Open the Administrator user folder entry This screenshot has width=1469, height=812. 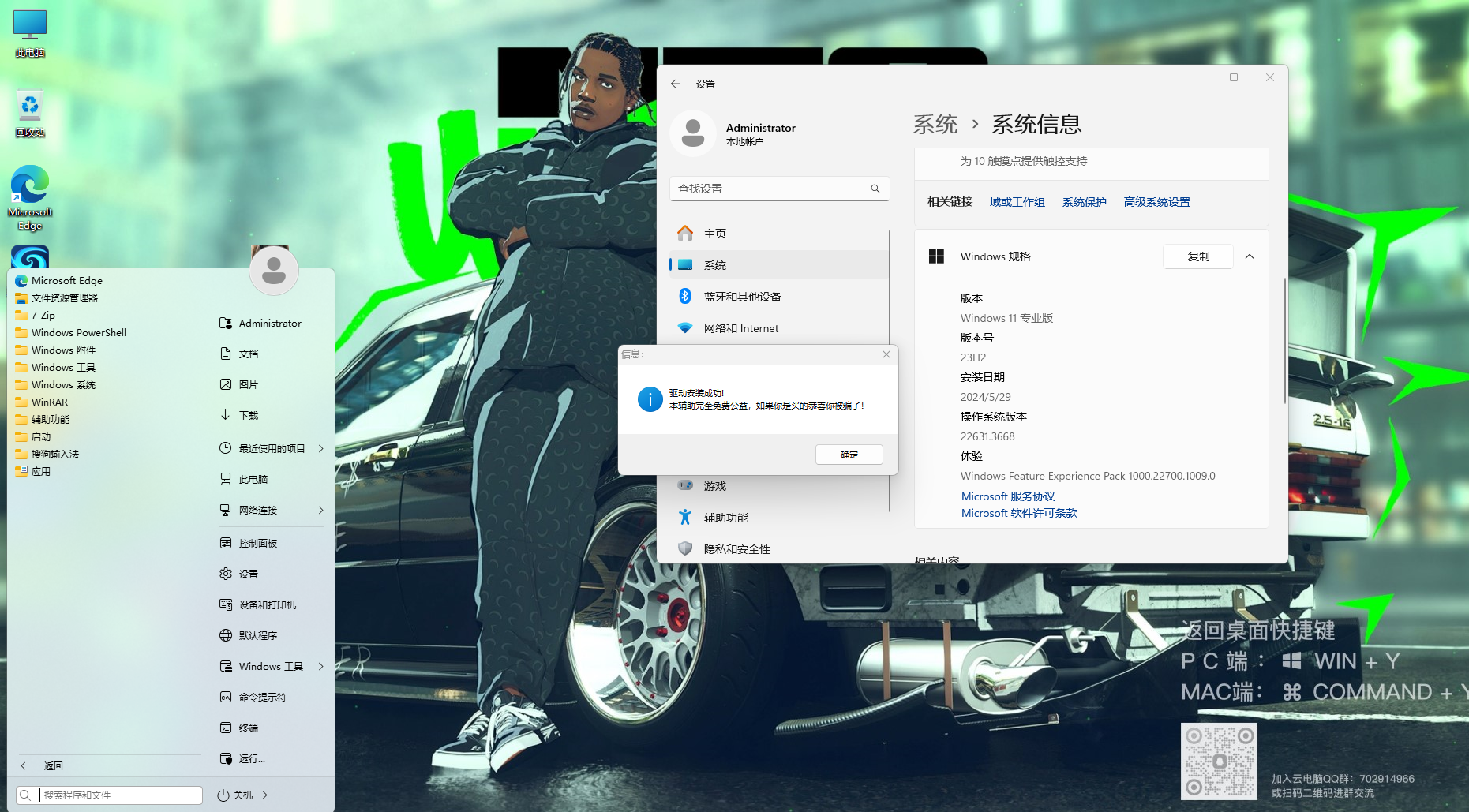[271, 323]
